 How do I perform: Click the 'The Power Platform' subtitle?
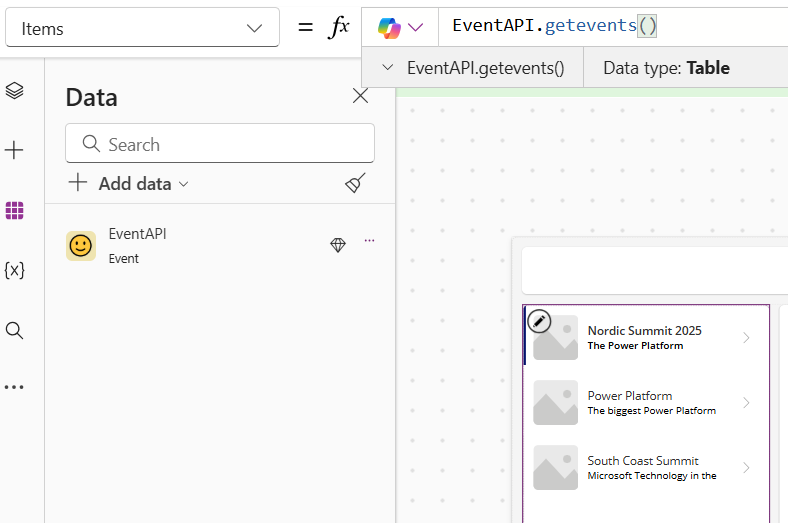pos(635,346)
